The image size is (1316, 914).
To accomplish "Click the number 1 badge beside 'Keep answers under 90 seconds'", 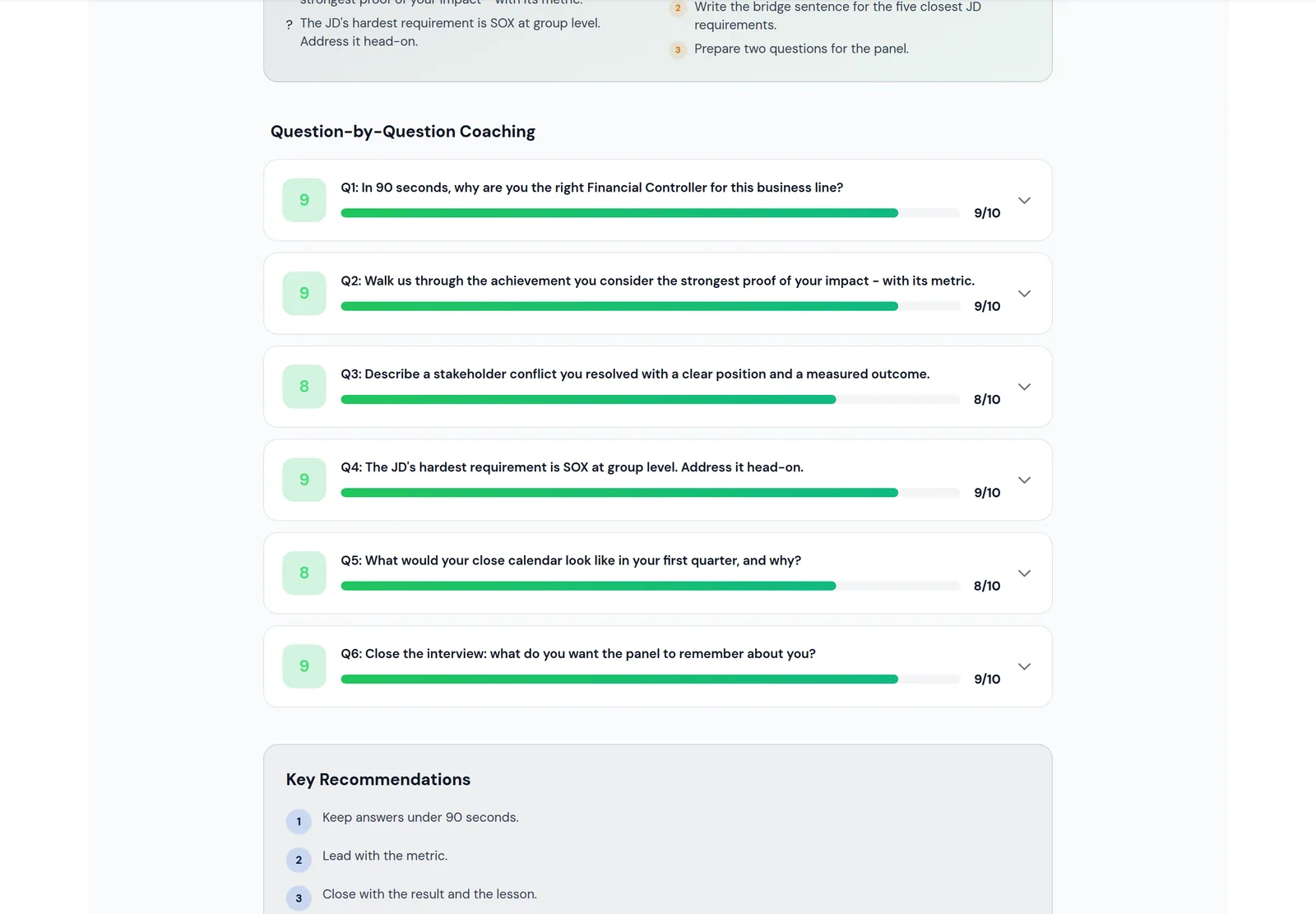I will (x=299, y=821).
